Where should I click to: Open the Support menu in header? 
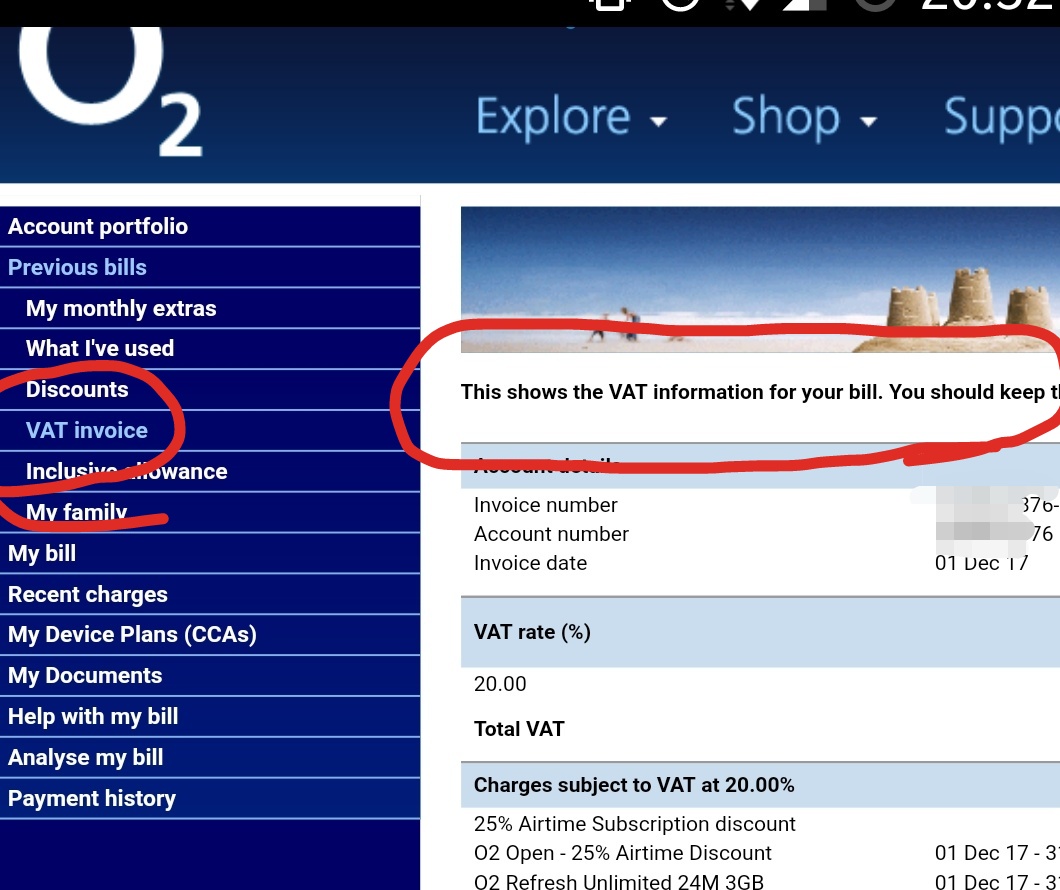point(1000,118)
